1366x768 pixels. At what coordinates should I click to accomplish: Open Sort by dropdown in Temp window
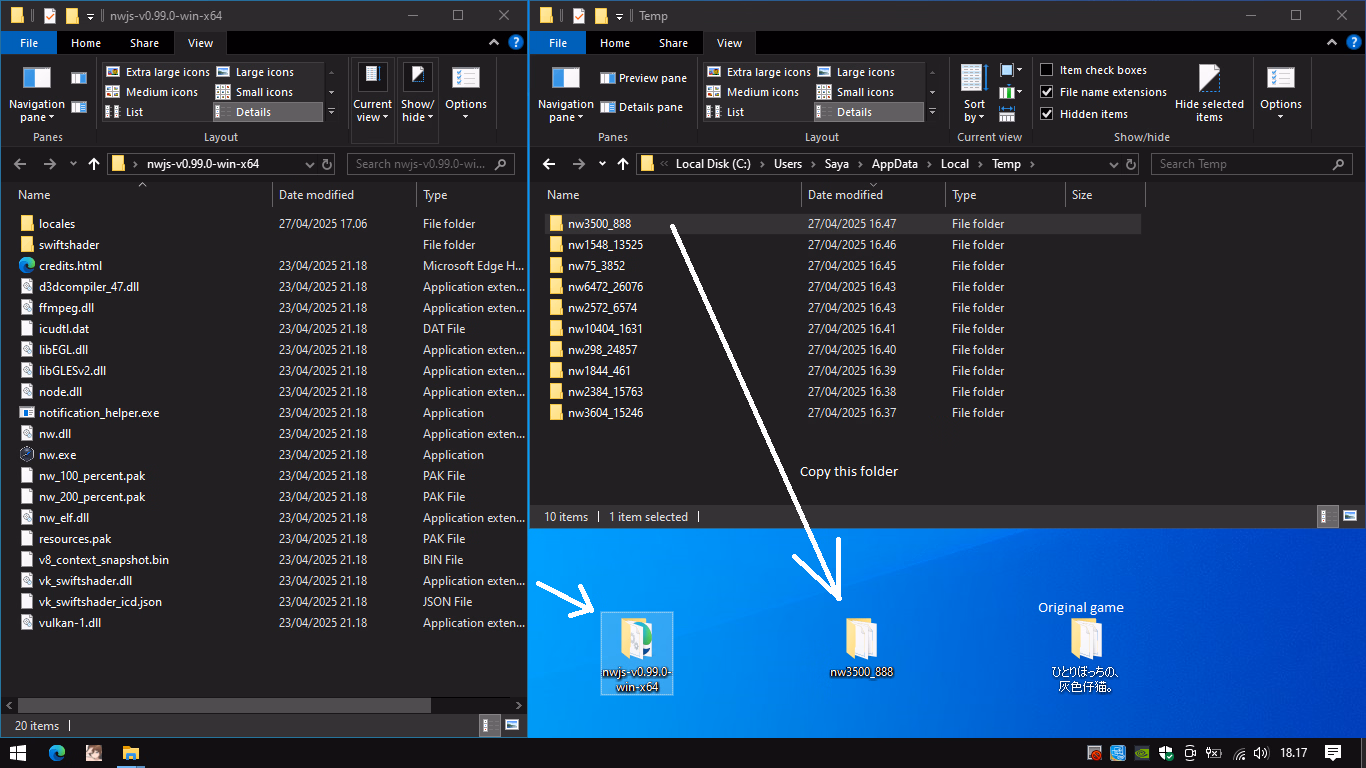(x=974, y=94)
